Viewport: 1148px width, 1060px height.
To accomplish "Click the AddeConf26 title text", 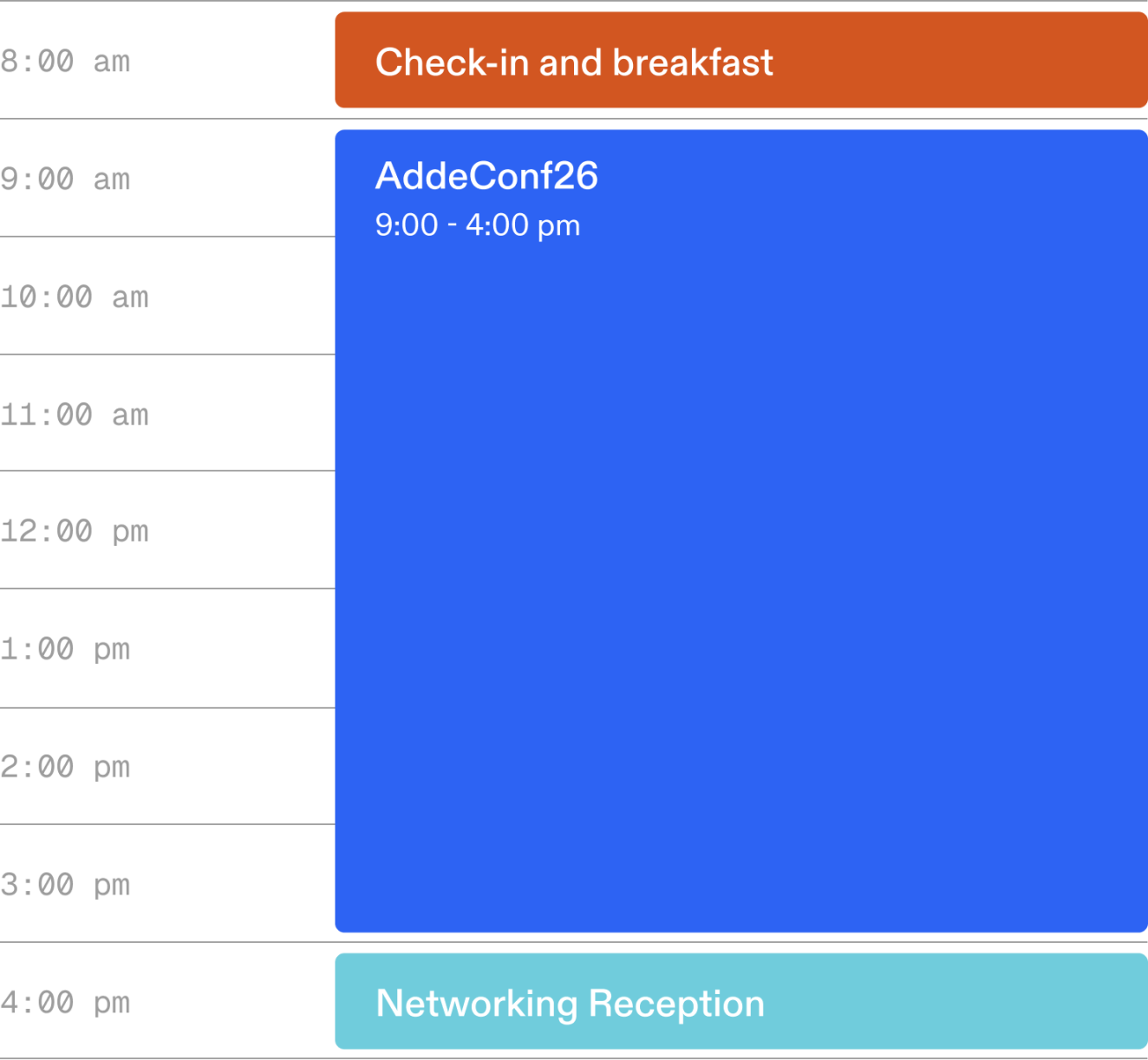I will tap(486, 176).
